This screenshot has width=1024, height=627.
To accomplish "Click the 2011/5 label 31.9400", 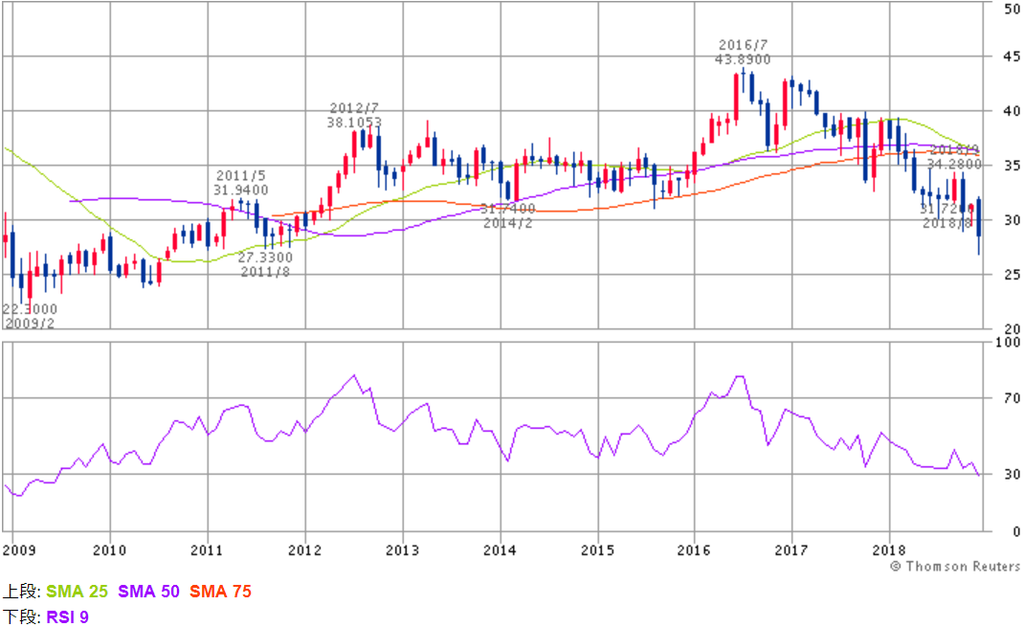I will coord(240,190).
